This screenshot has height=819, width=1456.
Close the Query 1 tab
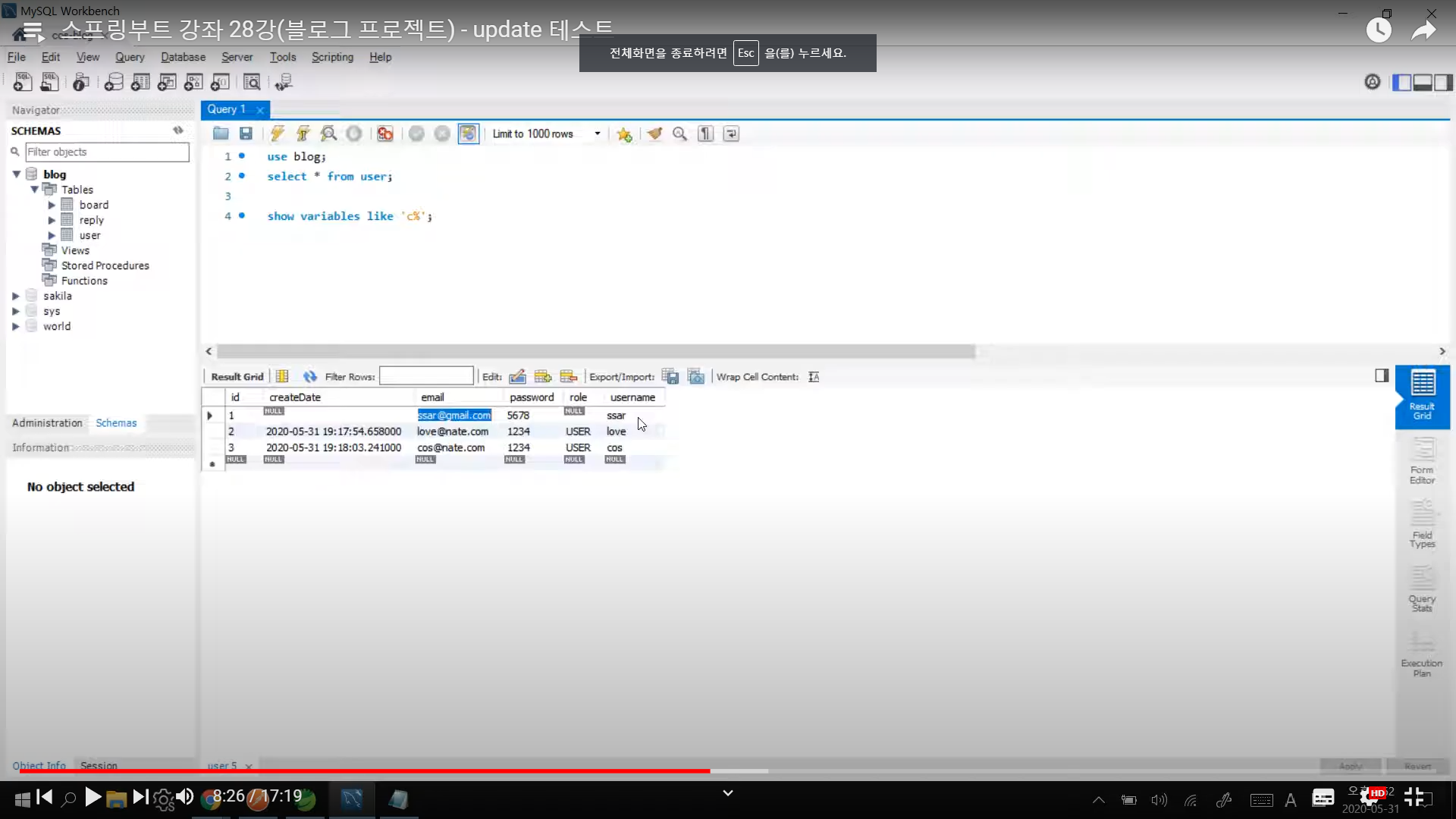click(x=260, y=110)
